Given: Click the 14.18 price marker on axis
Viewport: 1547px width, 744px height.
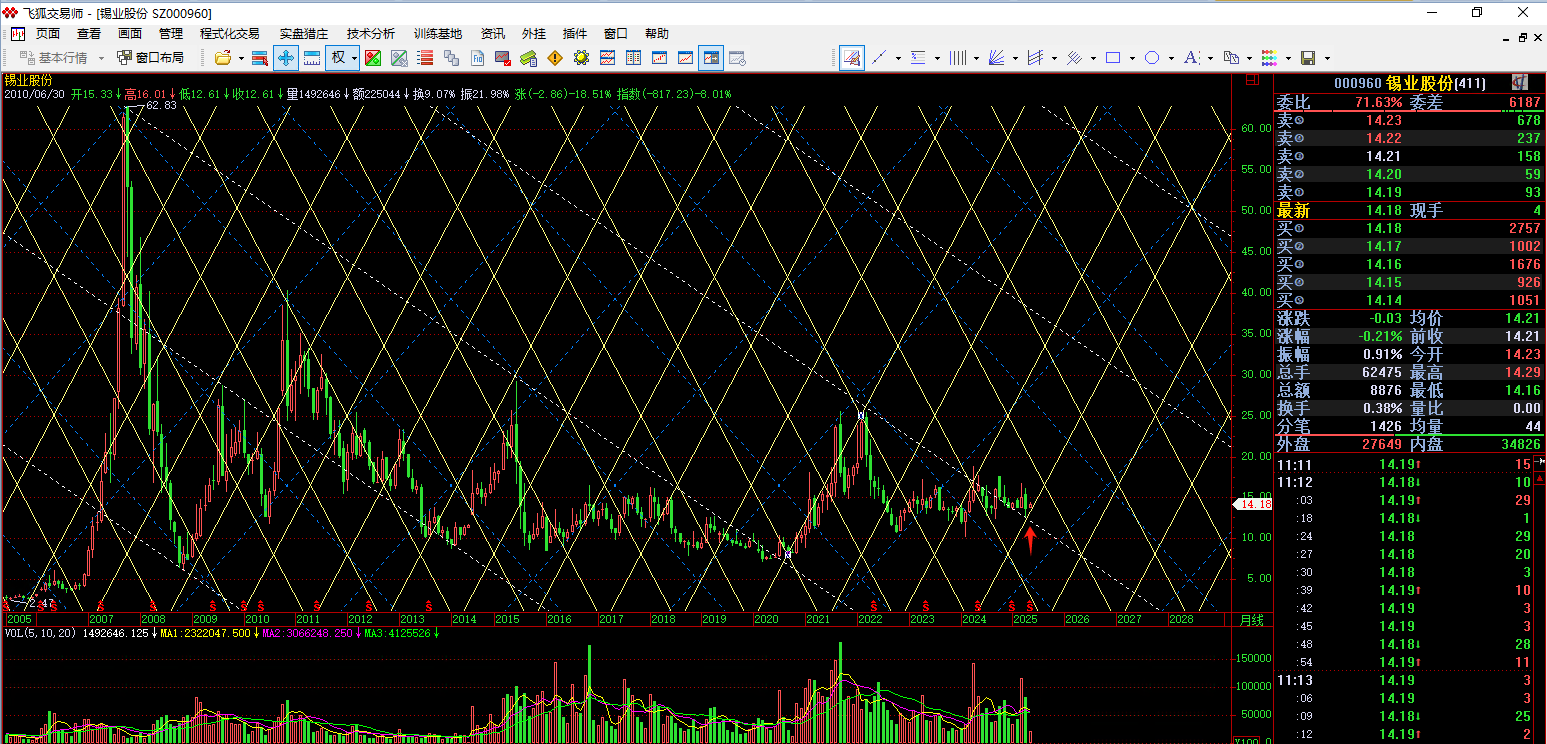Looking at the screenshot, I should [x=1255, y=505].
